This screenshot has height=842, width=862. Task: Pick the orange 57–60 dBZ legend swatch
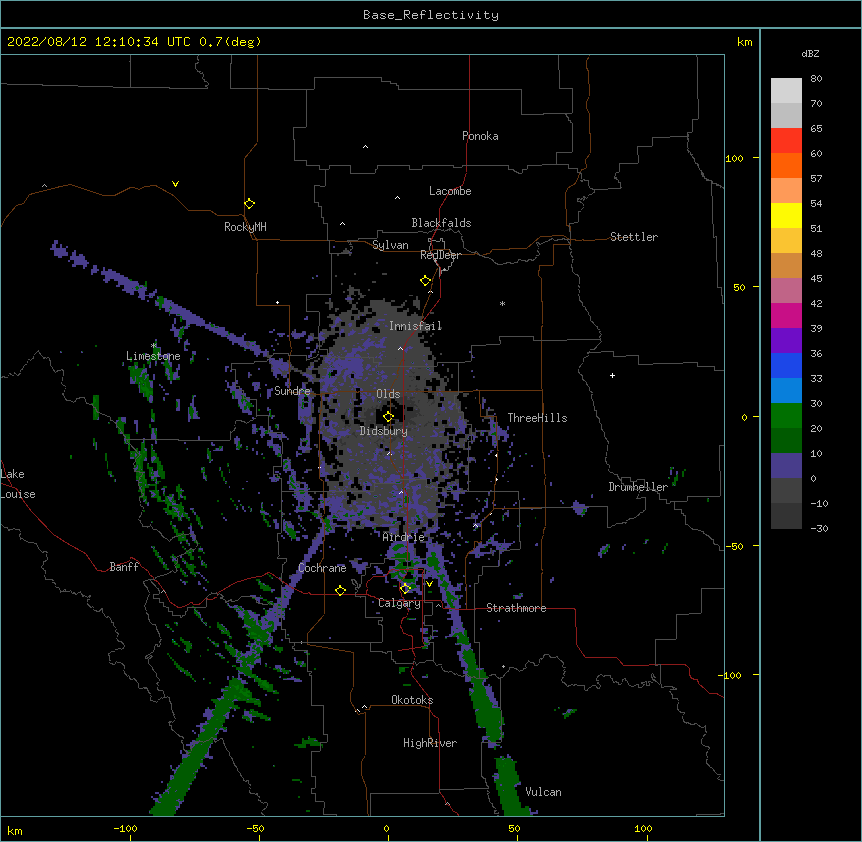(x=786, y=165)
